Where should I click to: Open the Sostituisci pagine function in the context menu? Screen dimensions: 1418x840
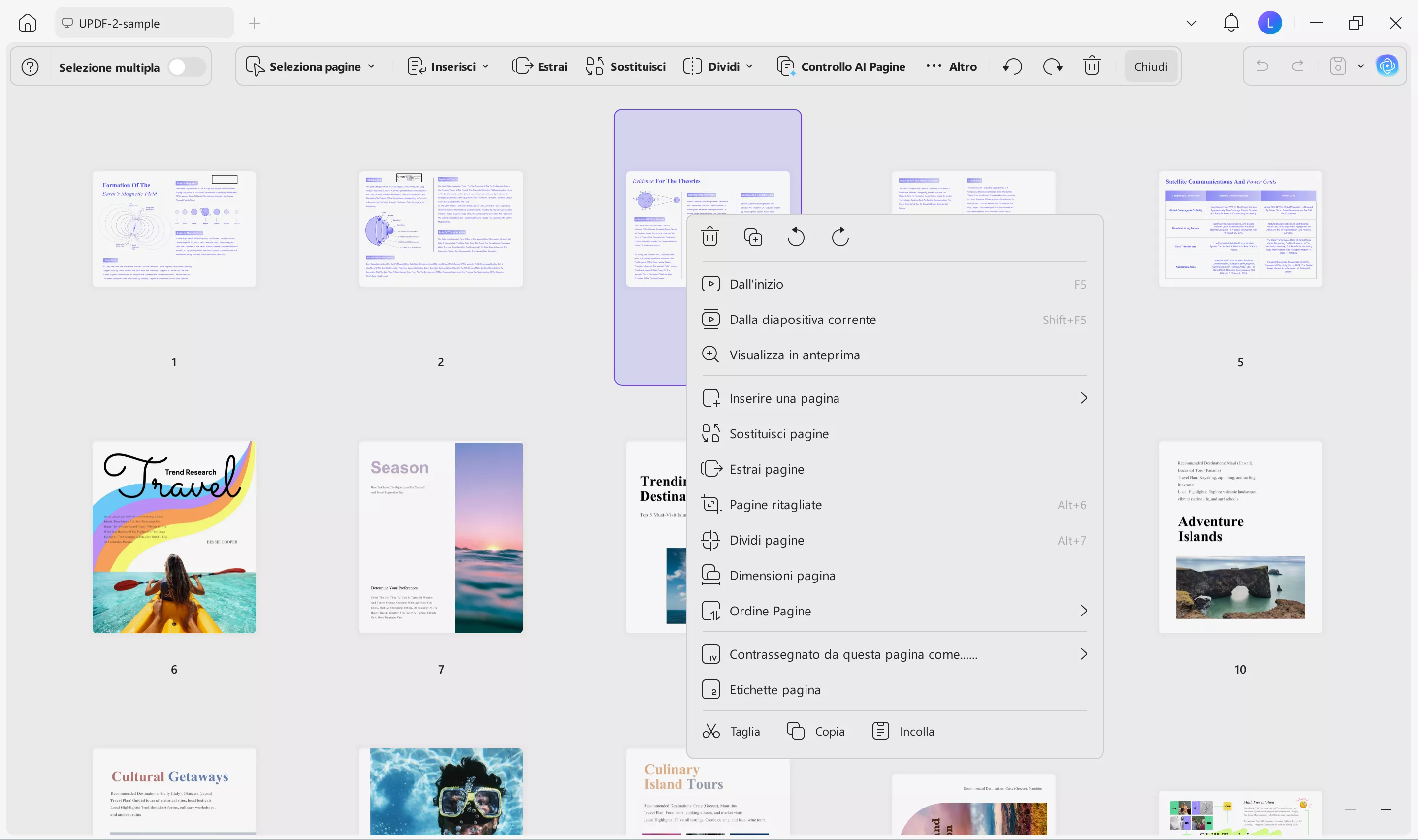778,434
